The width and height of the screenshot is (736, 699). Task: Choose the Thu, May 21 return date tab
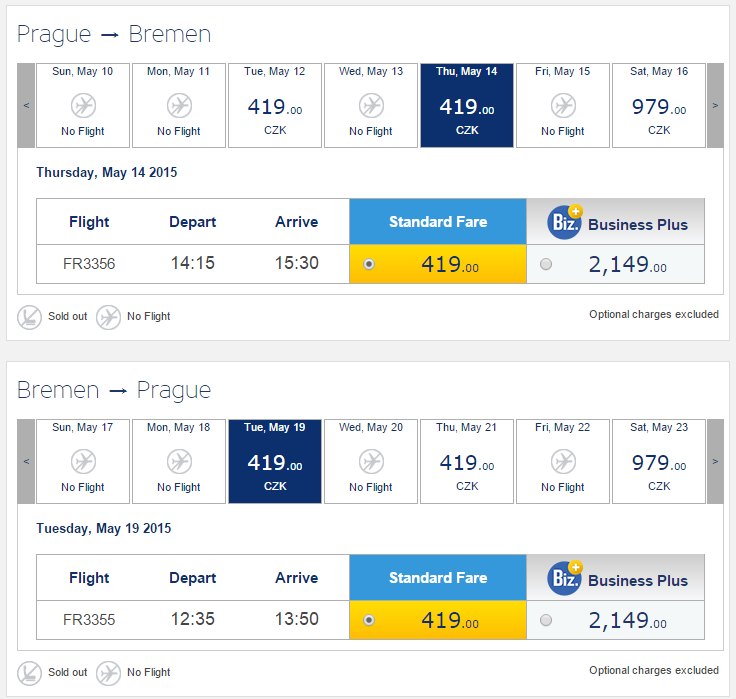[x=467, y=461]
